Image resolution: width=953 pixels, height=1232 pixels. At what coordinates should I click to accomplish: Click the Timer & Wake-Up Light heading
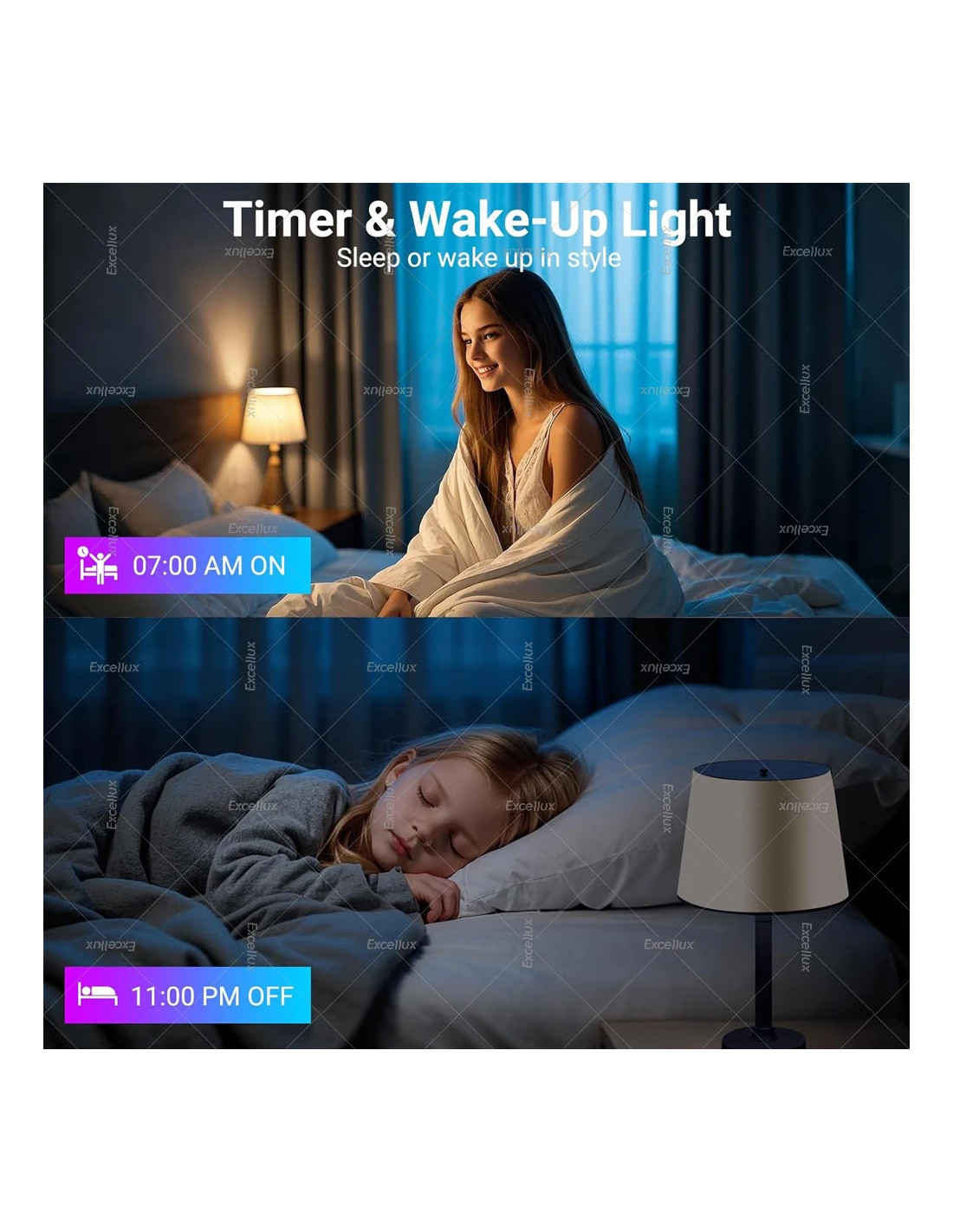pos(477,219)
